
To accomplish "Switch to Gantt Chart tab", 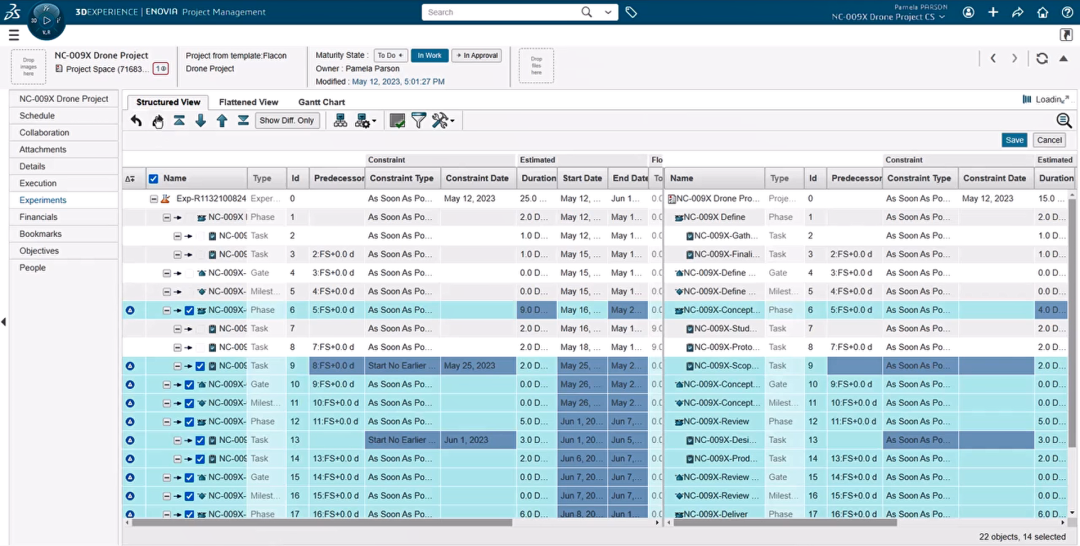I will tap(322, 102).
